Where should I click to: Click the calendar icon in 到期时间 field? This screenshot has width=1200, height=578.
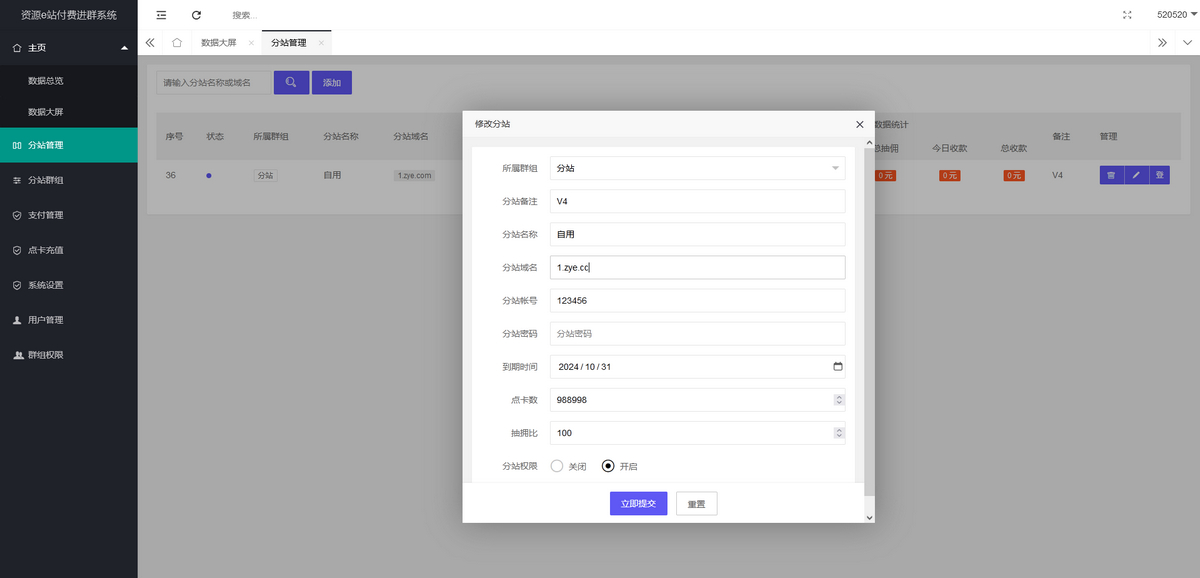tap(837, 367)
